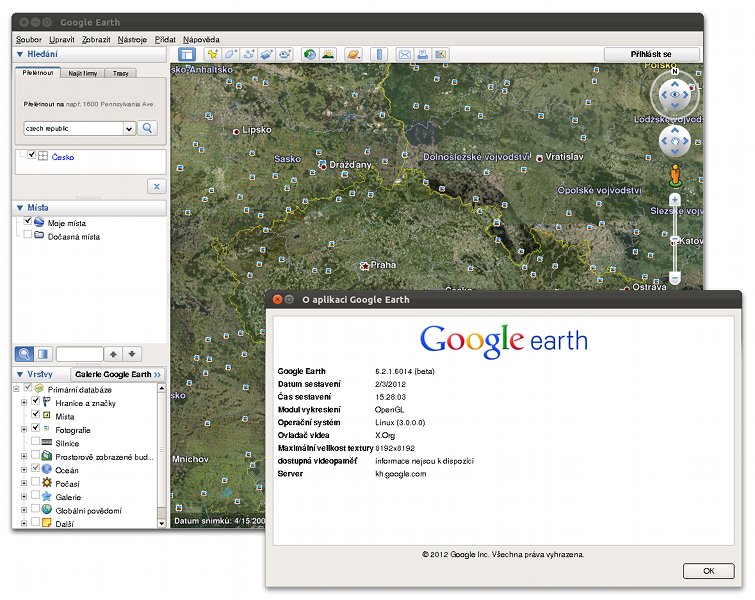Show the ruler tool
The height and width of the screenshot is (600, 755).
click(379, 54)
